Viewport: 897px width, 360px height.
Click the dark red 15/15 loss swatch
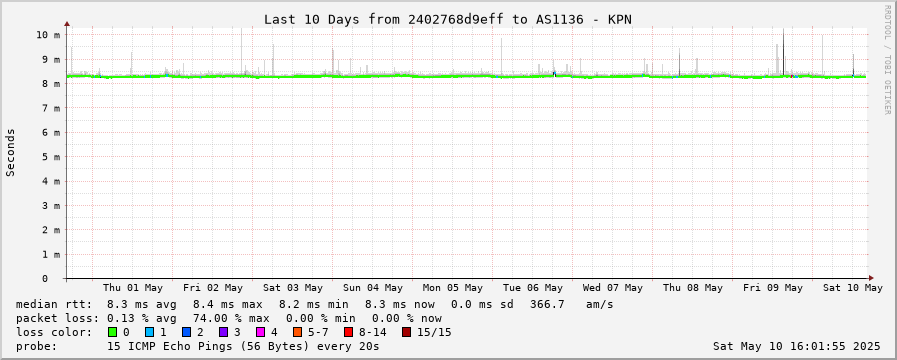406,332
